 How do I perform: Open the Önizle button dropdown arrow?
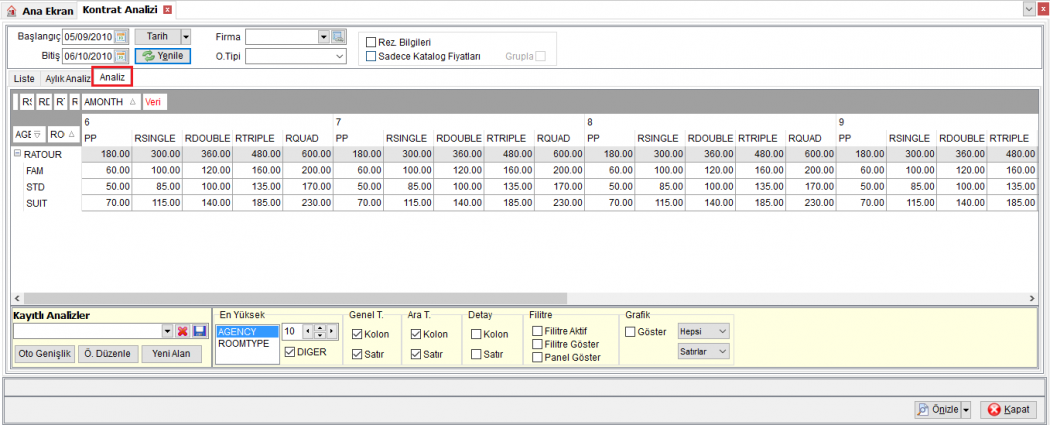tap(966, 410)
